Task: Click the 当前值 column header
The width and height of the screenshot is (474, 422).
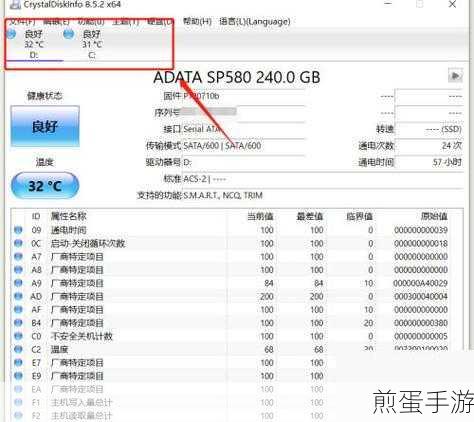Action: pos(260,216)
